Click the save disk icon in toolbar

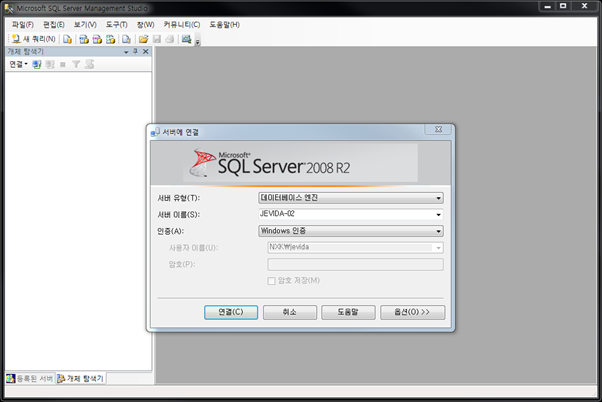click(x=157, y=39)
